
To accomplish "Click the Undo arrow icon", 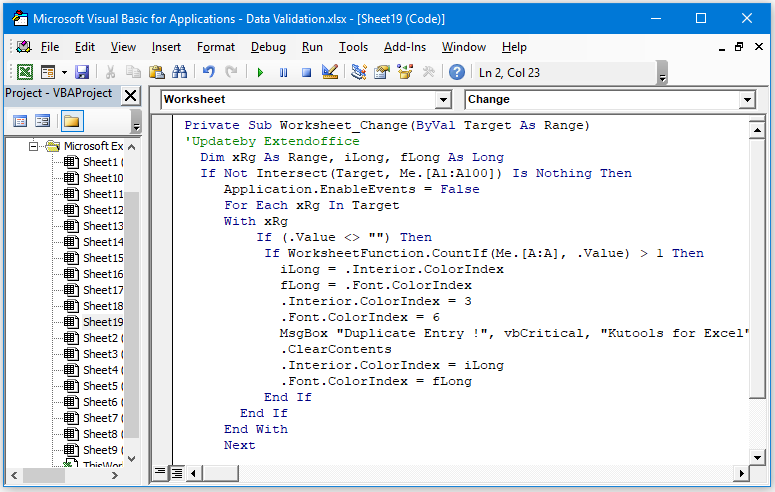I will coord(209,72).
